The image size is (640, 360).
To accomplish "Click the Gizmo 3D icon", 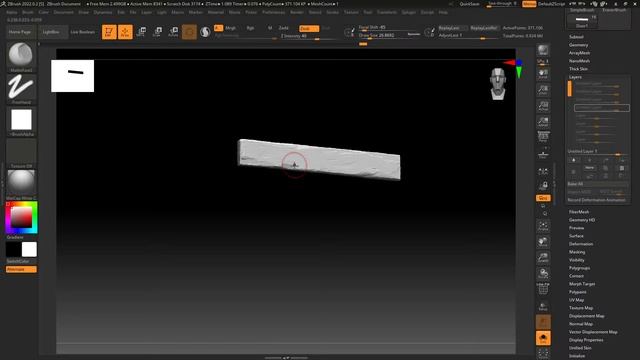I will click(189, 32).
